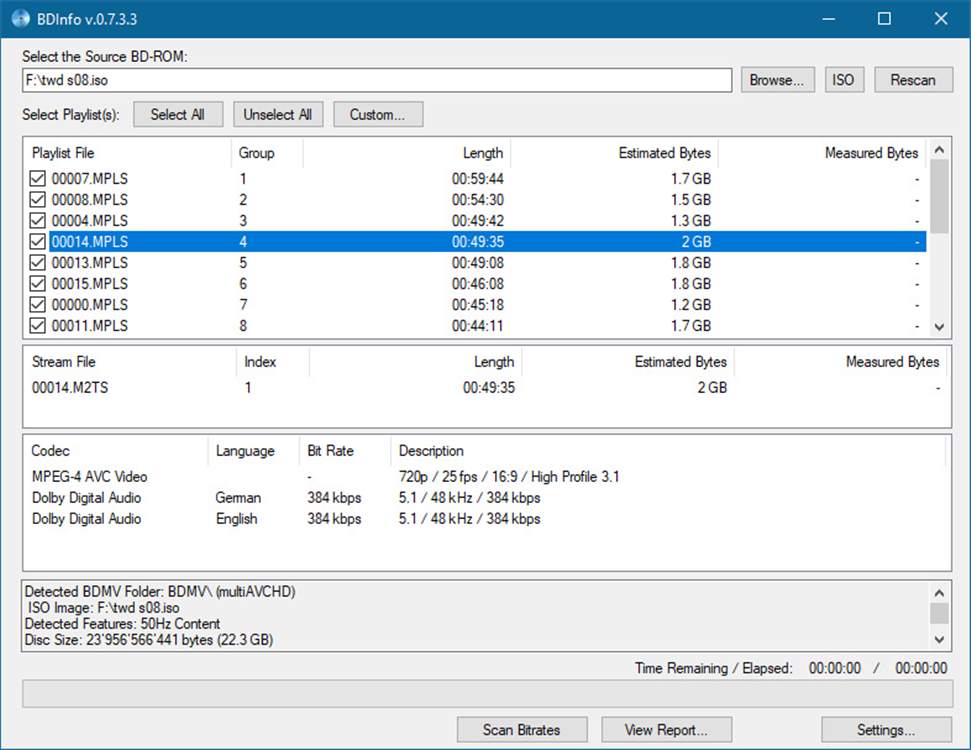Click the Bit Rate column header

point(345,451)
